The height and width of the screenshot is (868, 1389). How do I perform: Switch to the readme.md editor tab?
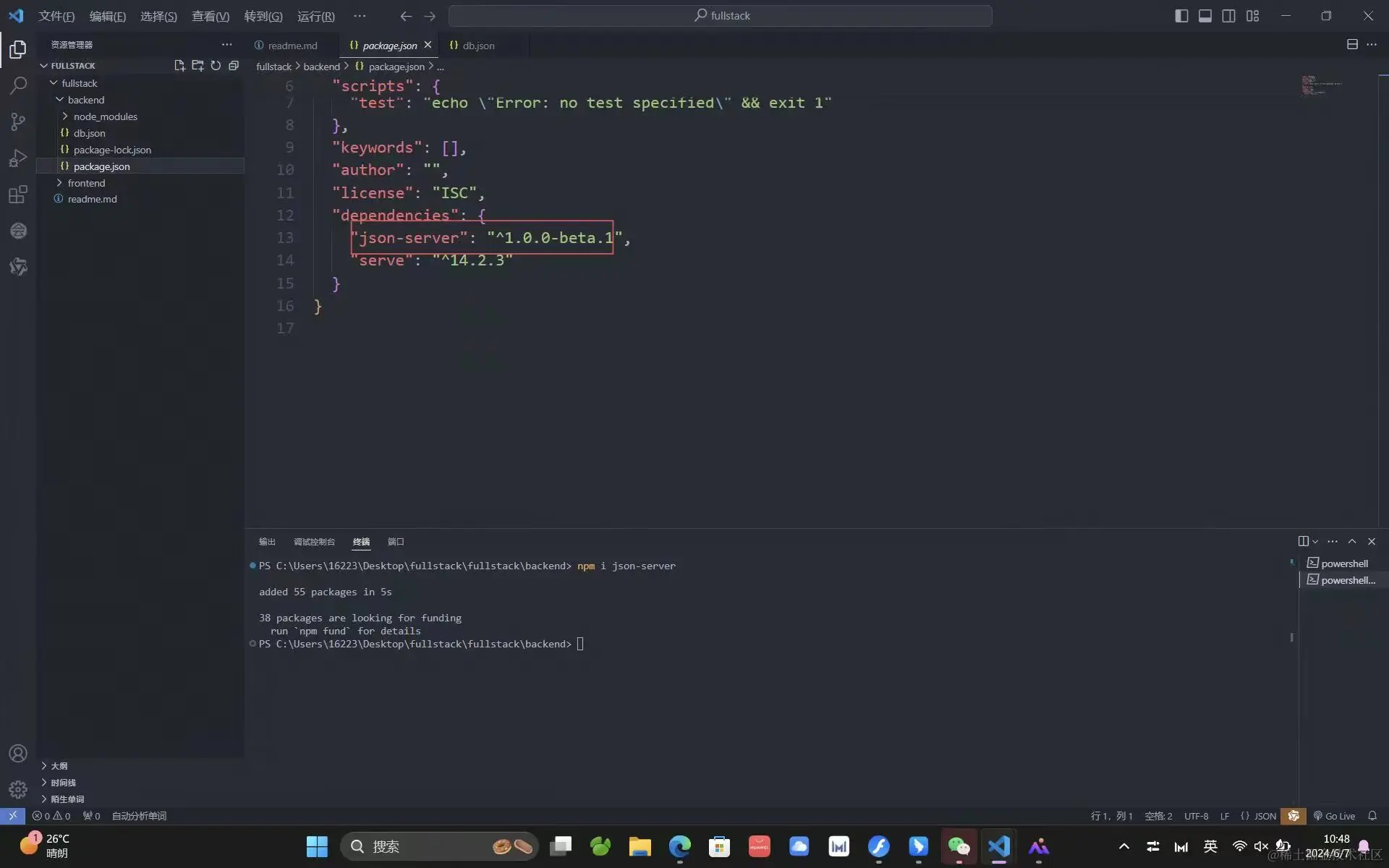click(292, 45)
